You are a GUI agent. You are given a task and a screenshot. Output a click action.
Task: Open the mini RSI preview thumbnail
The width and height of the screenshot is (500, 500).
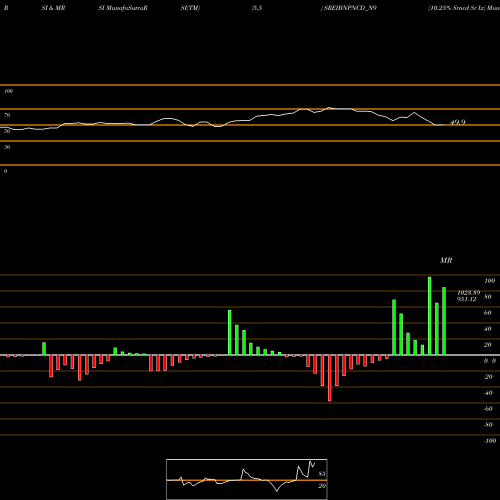[247, 479]
